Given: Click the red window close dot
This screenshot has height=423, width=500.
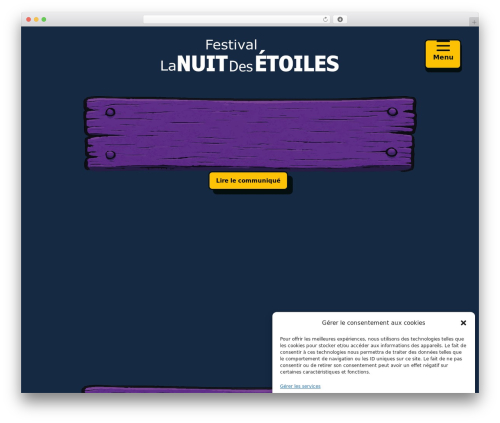Looking at the screenshot, I should pos(29,19).
